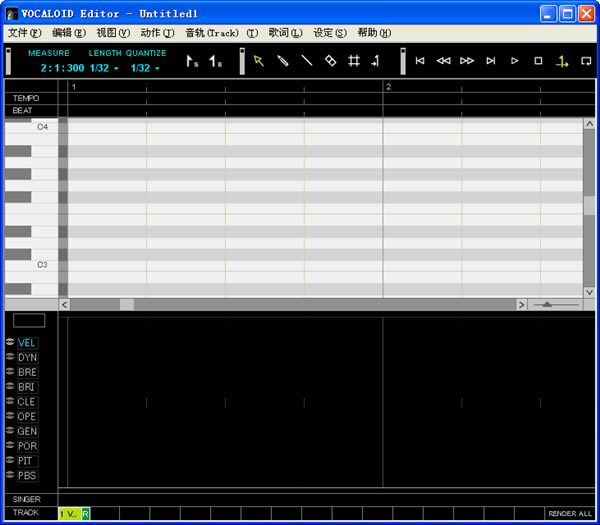
Task: Open the 音轨 (Track) menu
Action: [211, 33]
